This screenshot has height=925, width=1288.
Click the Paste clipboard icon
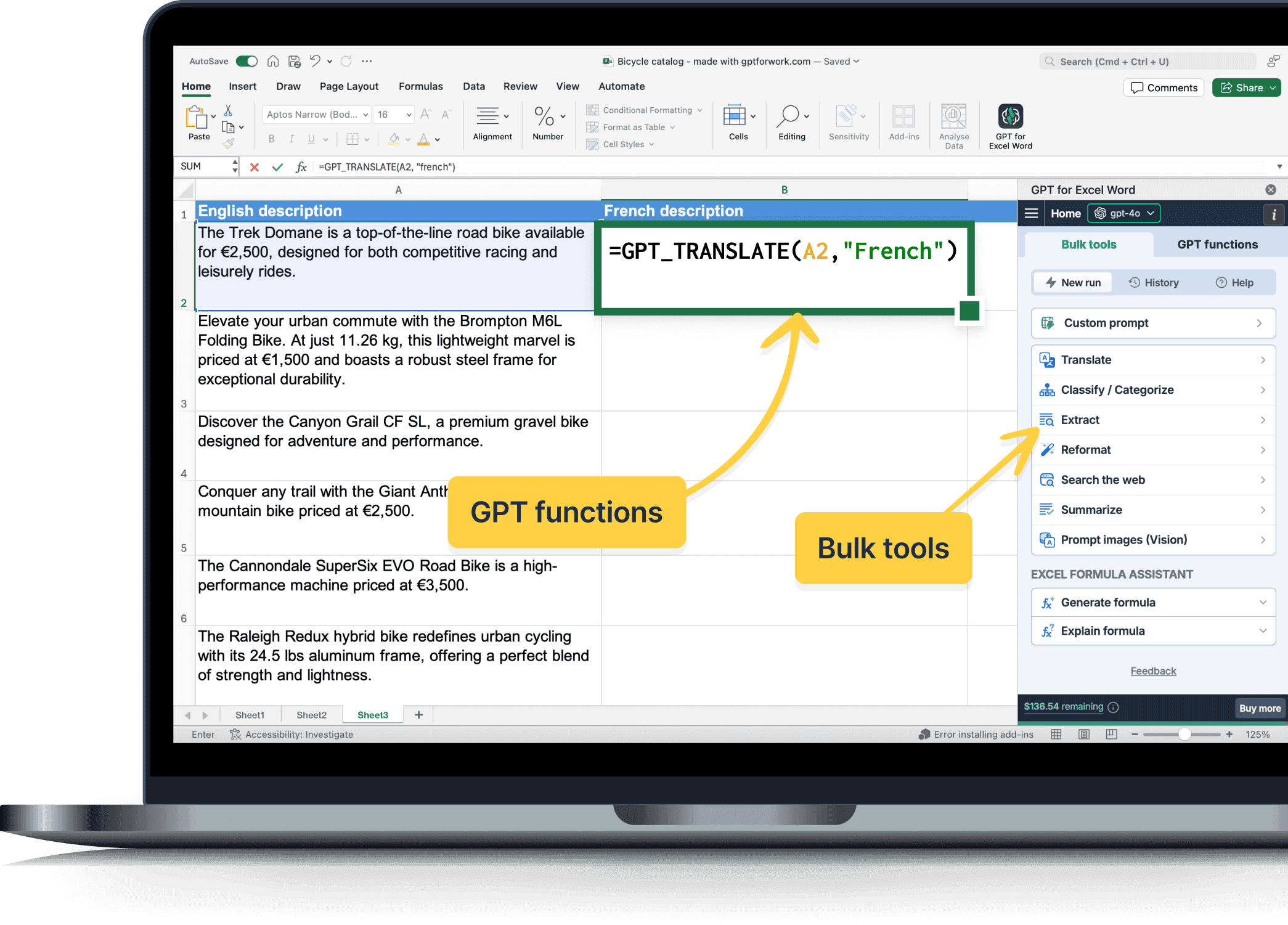pos(197,117)
